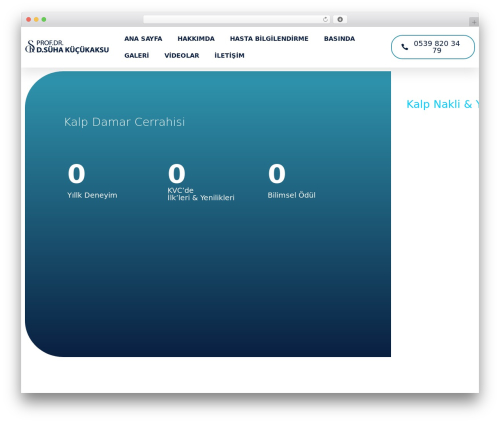This screenshot has width=500, height=423.
Task: Open the HAKKIMDA menu item
Action: click(x=196, y=39)
